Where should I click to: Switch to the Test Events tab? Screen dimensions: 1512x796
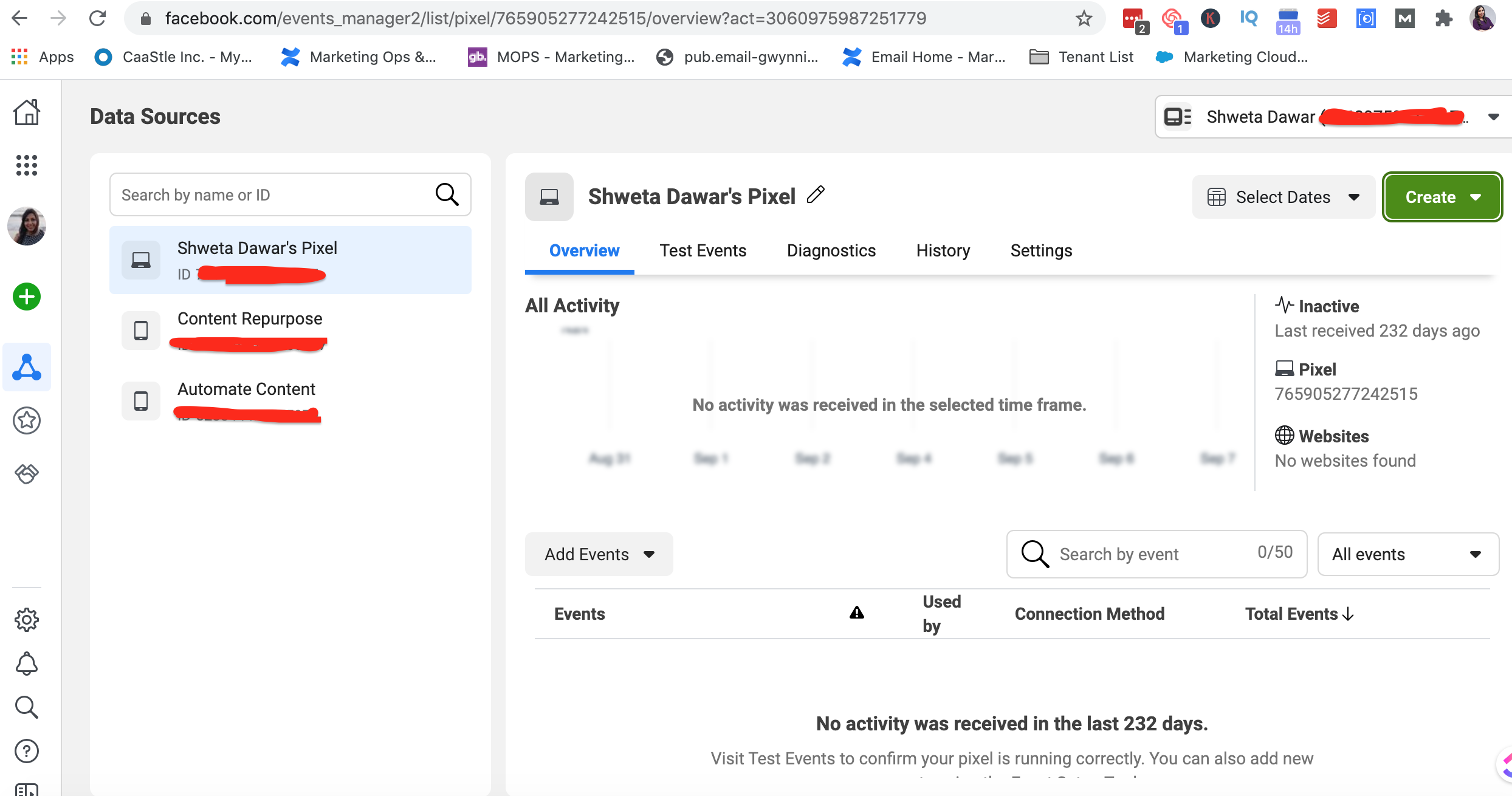coord(703,250)
